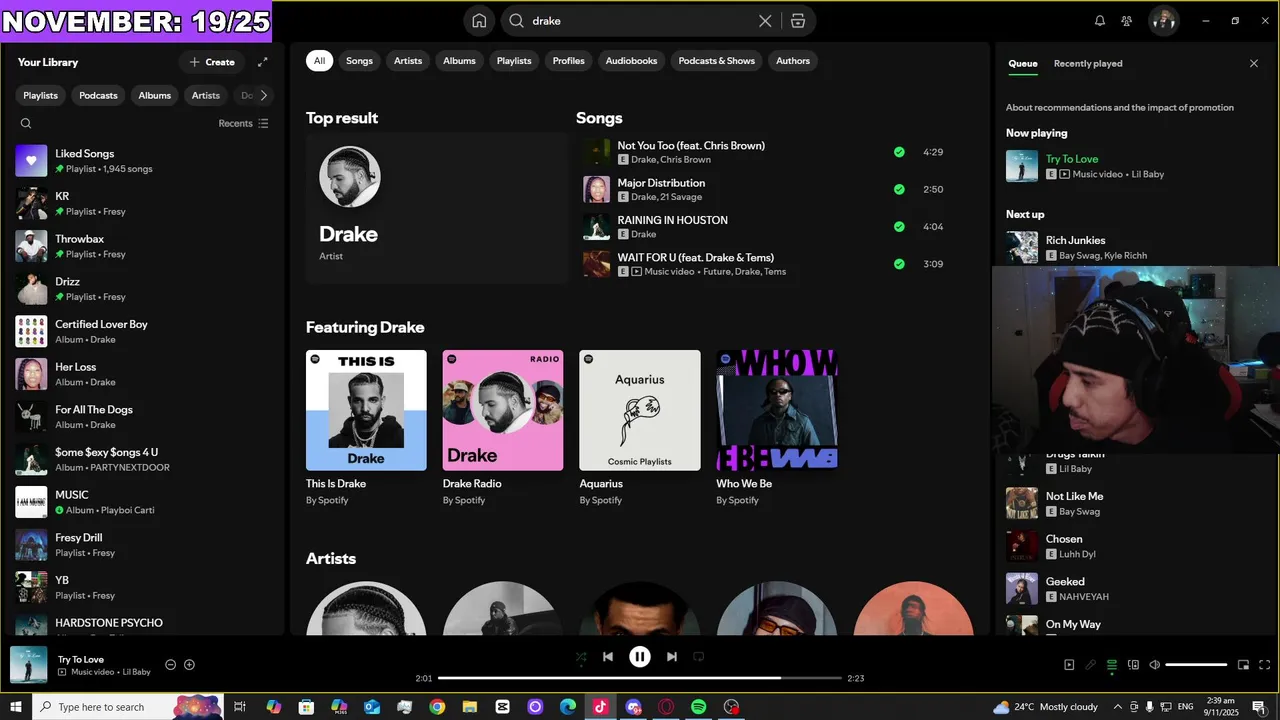This screenshot has width=1280, height=720.
Task: Open the Browse icon next to search
Action: (797, 21)
